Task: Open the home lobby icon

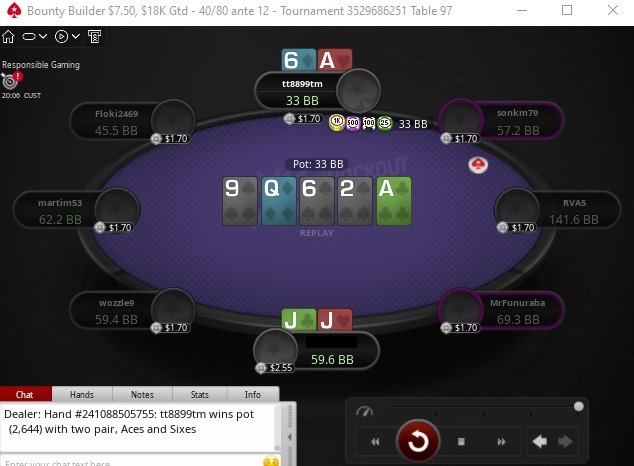Action: click(8, 37)
